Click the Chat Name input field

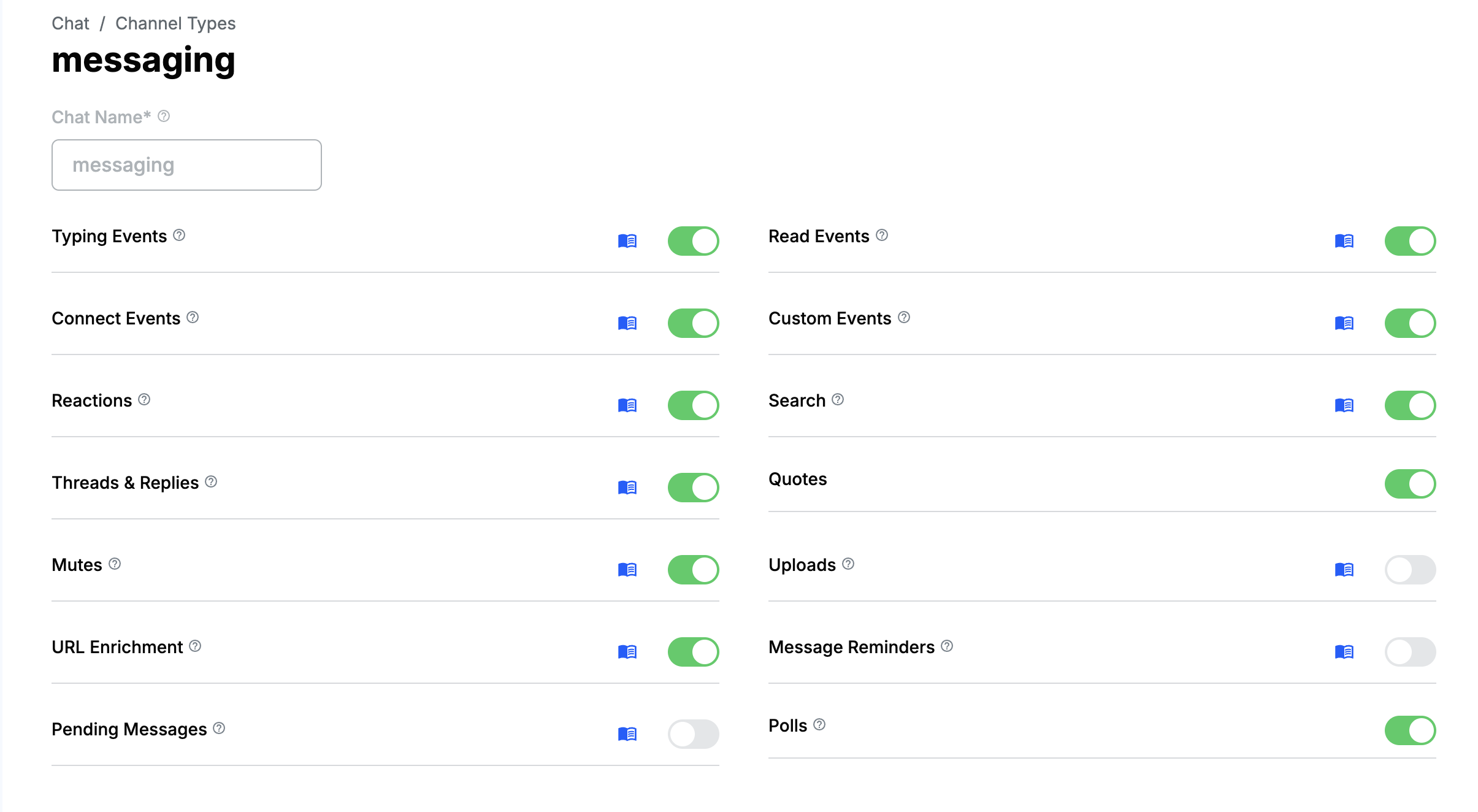186,165
